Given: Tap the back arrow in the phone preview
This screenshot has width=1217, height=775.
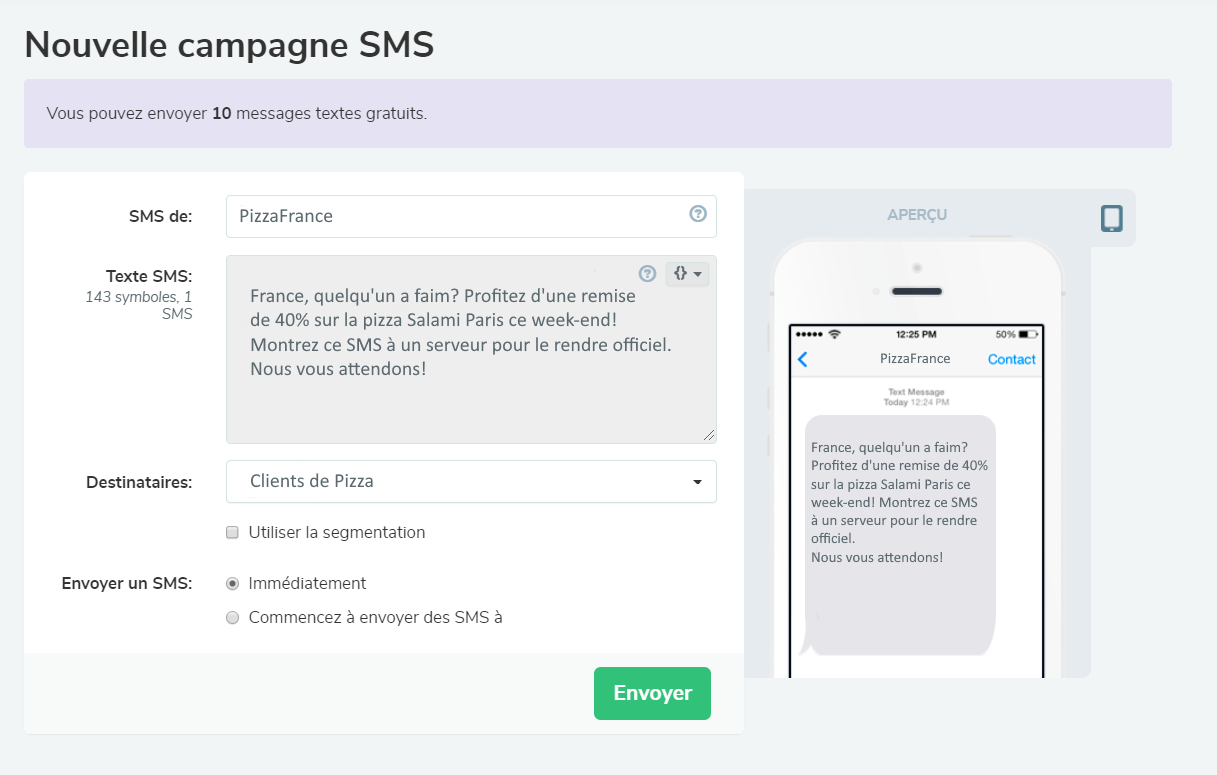Looking at the screenshot, I should 802,360.
